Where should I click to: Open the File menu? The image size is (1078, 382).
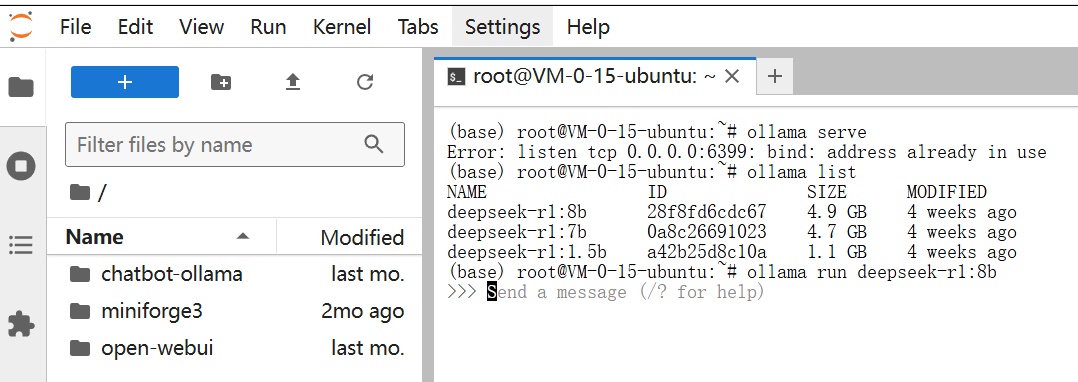[76, 27]
